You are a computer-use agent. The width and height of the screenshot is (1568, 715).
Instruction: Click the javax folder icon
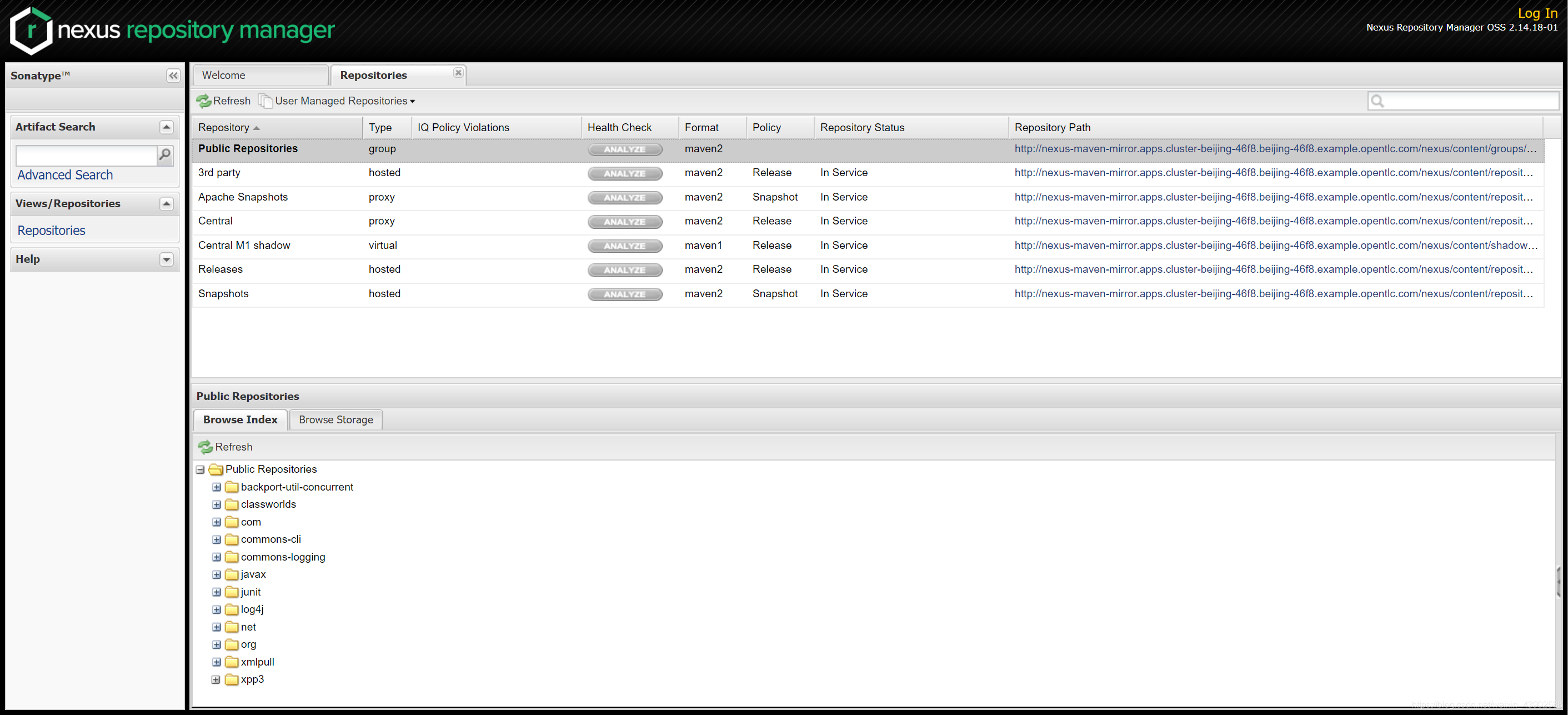231,575
